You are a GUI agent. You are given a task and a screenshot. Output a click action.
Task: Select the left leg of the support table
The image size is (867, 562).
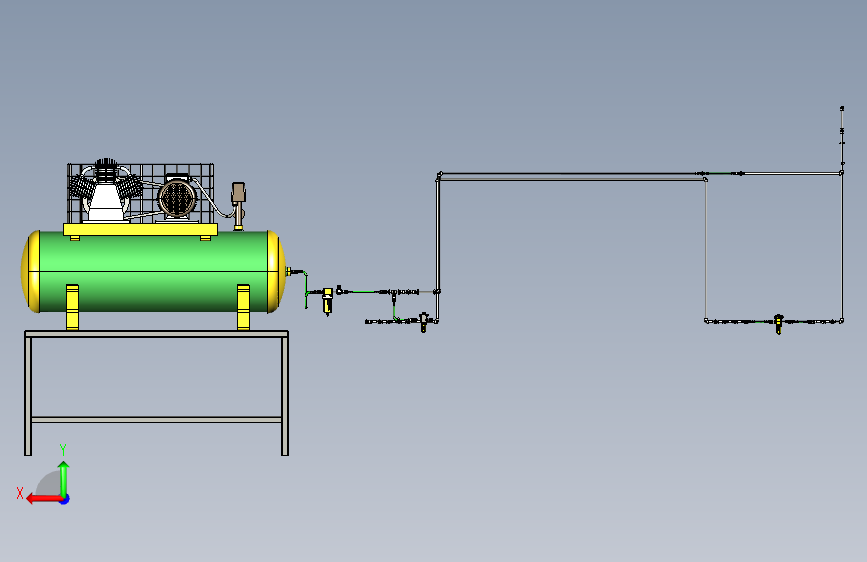(28, 396)
